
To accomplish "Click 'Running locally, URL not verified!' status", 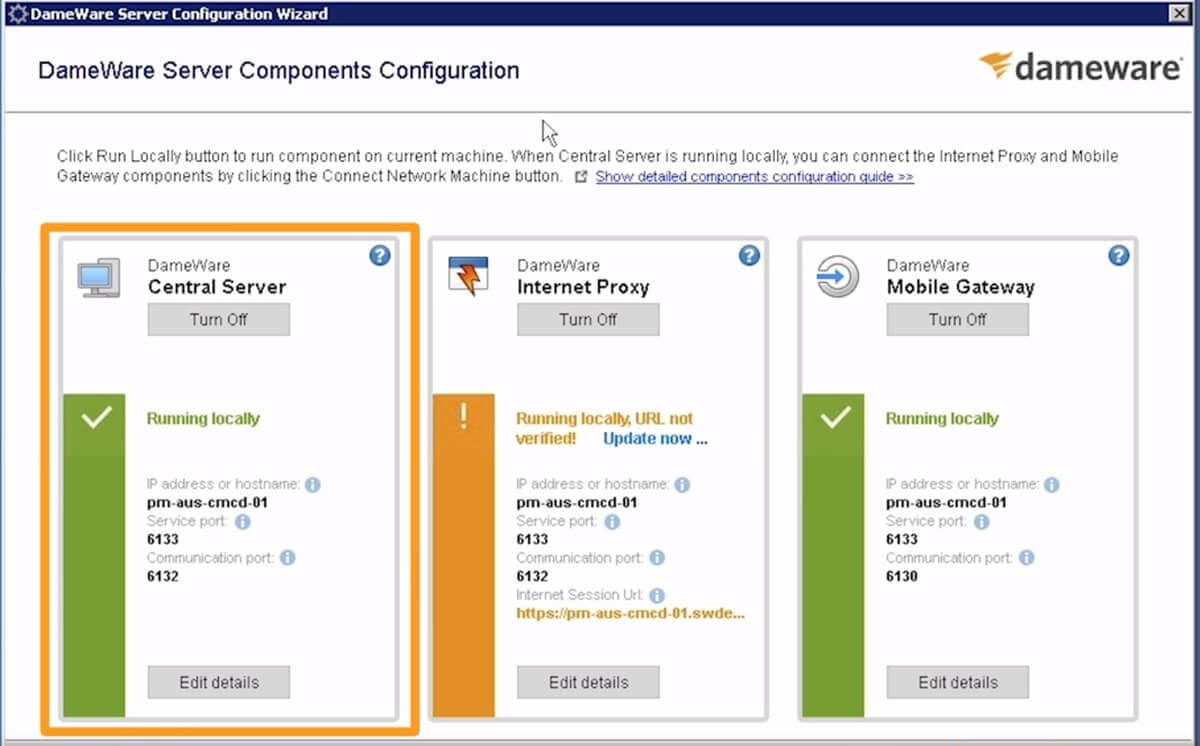I will pos(604,429).
